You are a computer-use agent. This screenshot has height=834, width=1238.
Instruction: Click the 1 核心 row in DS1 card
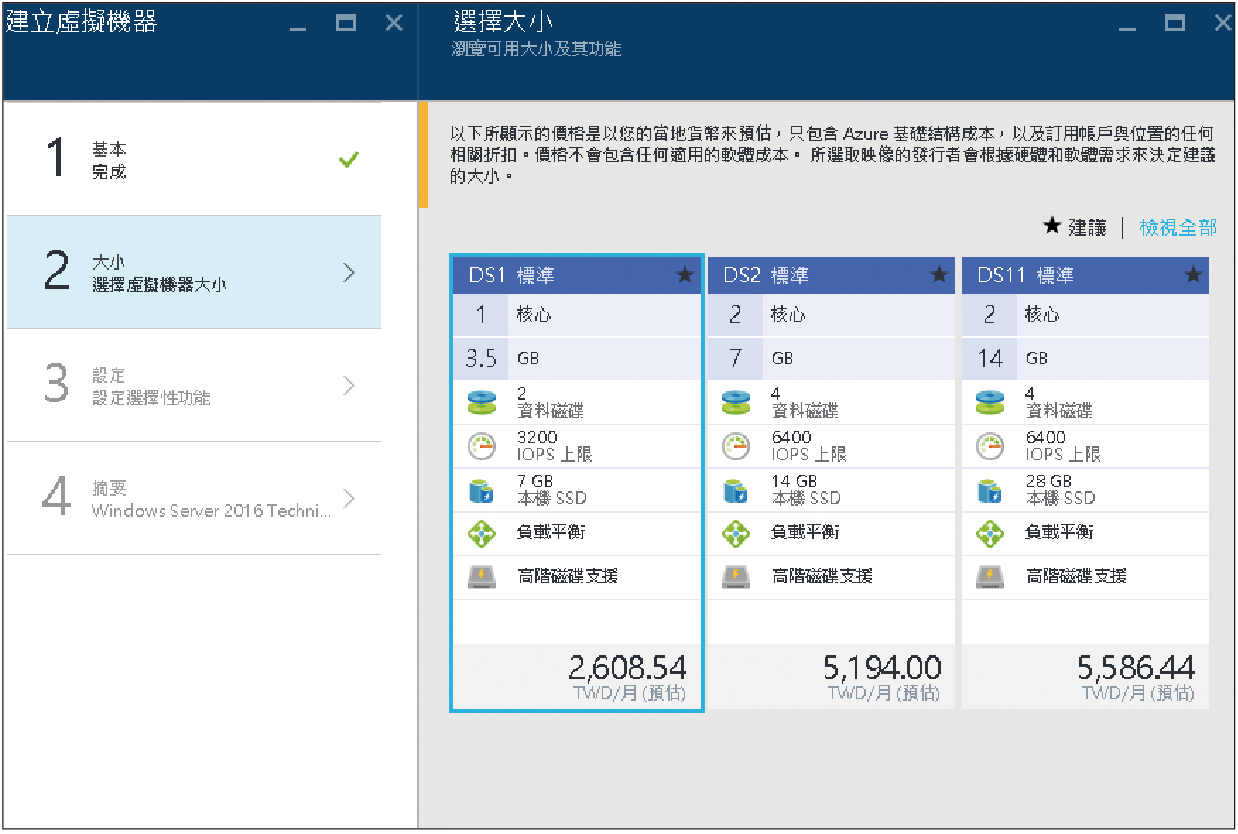click(577, 315)
